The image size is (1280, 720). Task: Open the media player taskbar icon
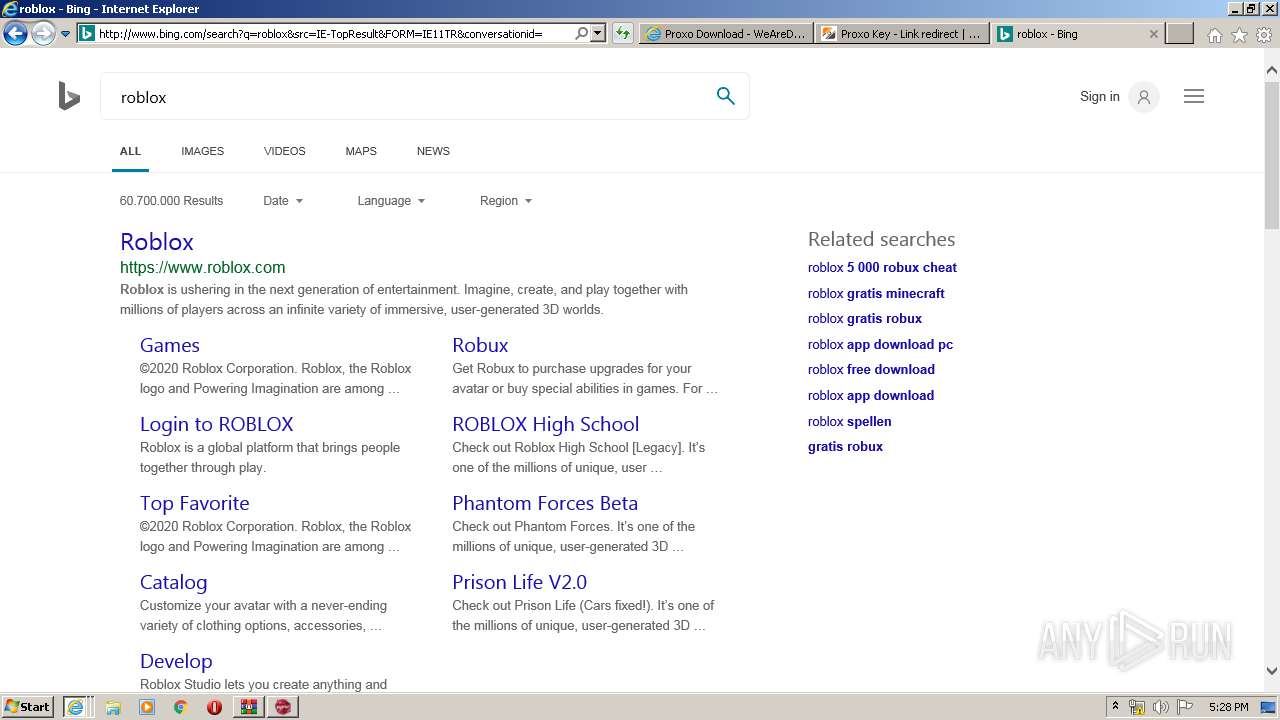[147, 707]
